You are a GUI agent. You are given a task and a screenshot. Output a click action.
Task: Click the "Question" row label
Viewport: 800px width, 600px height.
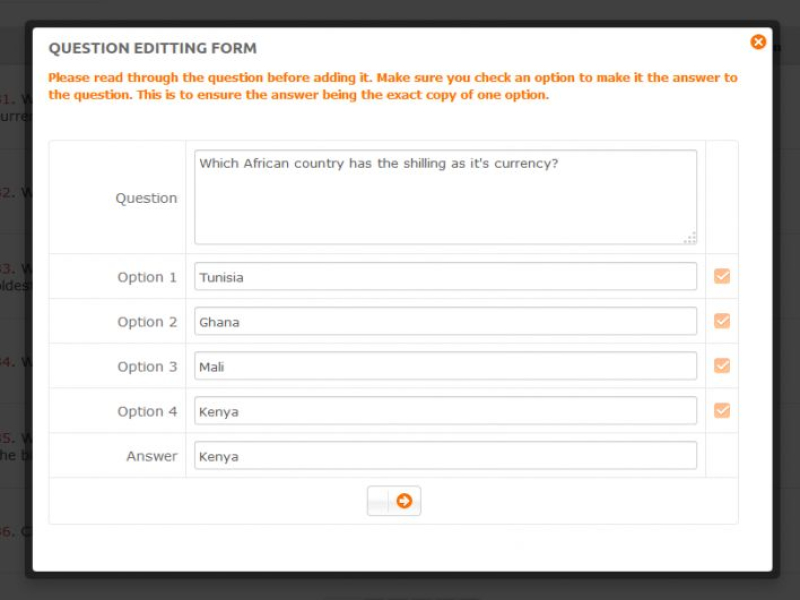coord(146,198)
